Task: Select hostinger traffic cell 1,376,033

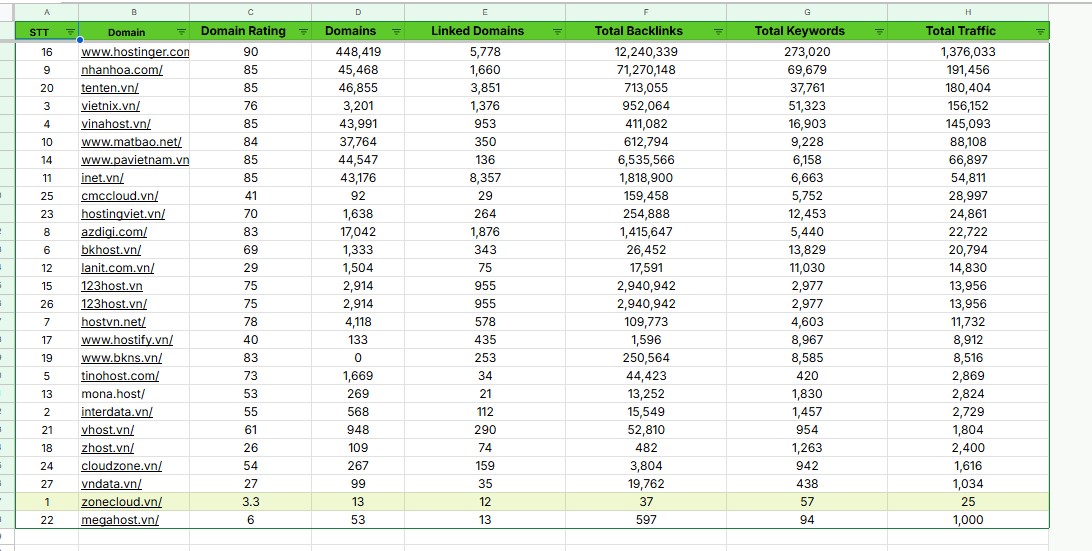Action: point(968,52)
